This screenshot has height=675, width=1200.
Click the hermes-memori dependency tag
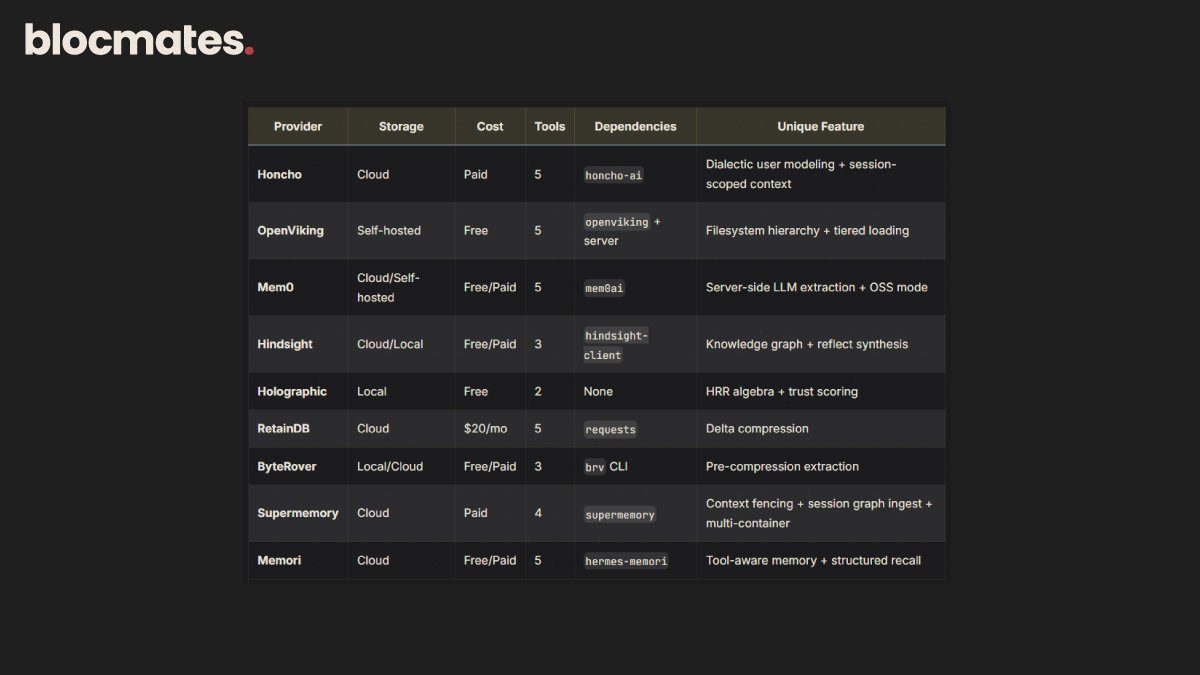click(x=626, y=561)
